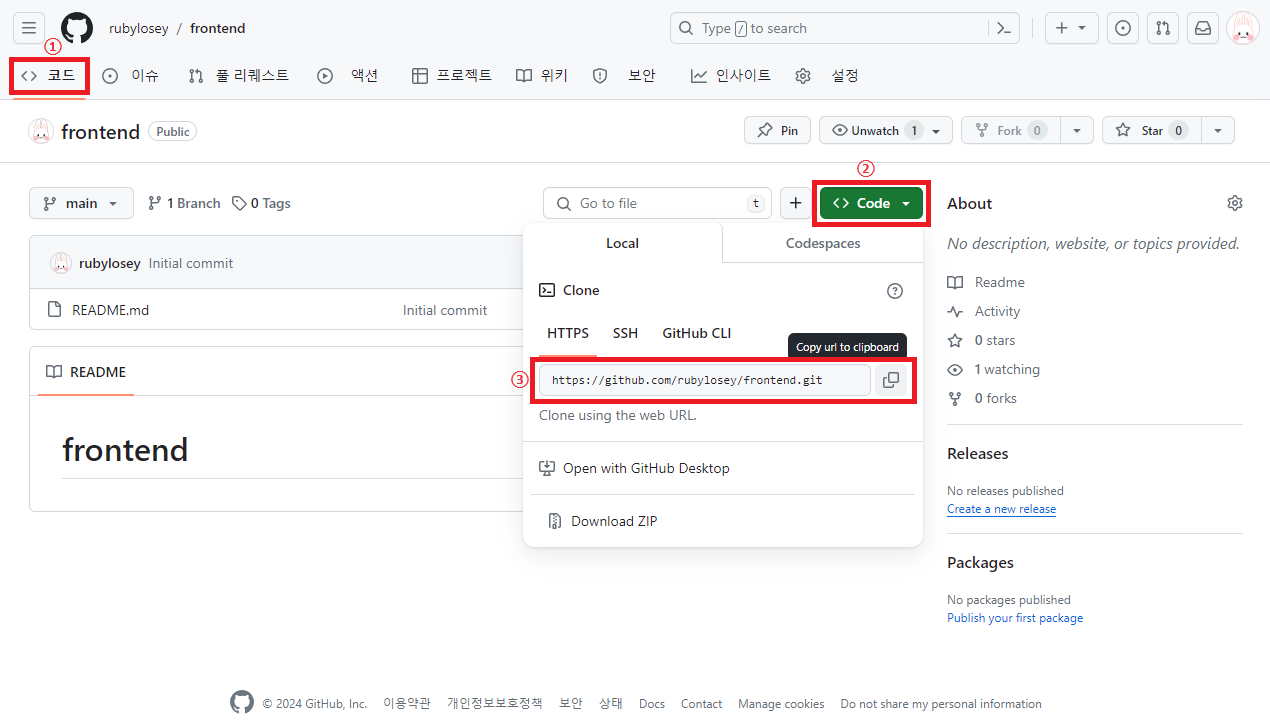Open the Readme link in About
The height and width of the screenshot is (720, 1270).
(x=986, y=282)
